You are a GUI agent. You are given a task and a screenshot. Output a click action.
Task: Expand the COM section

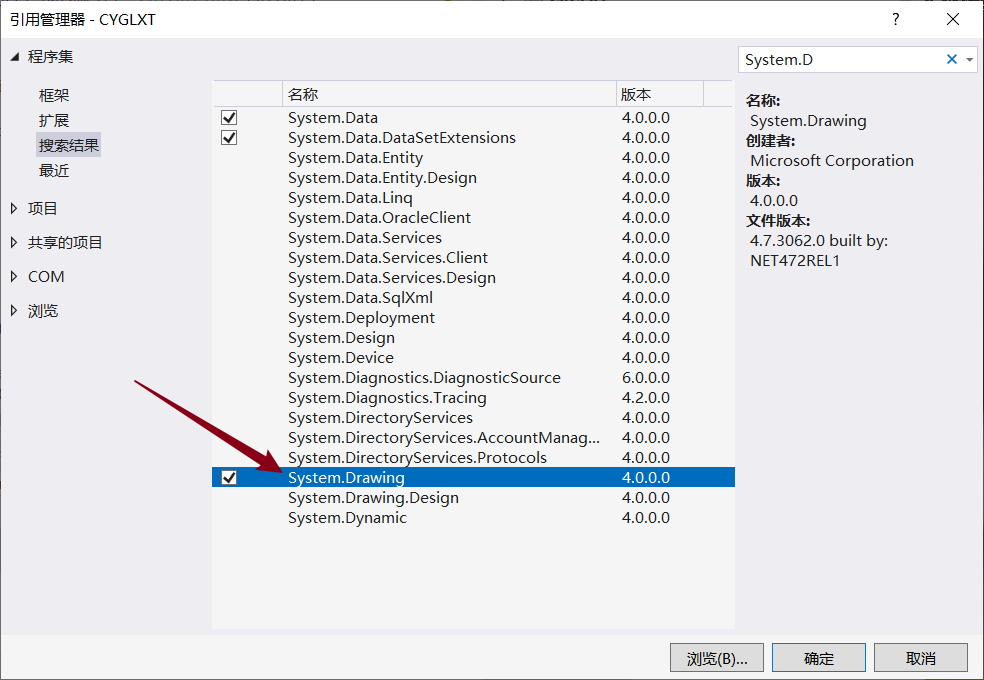point(14,277)
